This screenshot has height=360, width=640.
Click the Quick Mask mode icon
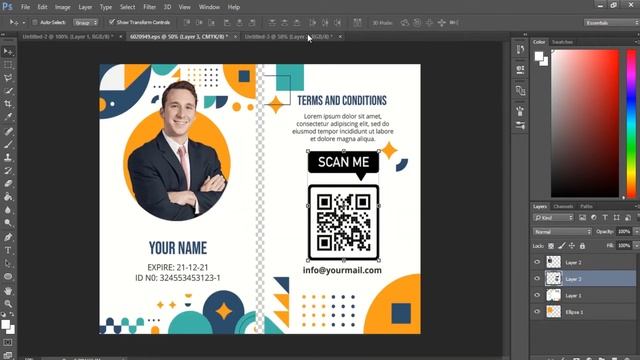(8, 342)
